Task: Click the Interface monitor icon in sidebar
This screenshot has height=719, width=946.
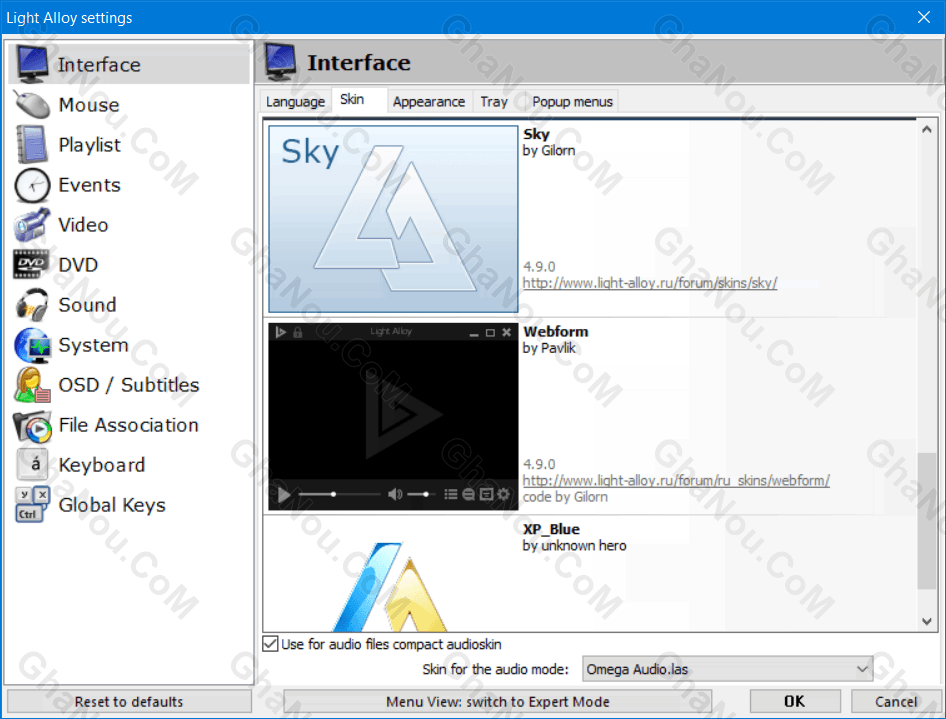Action: pos(33,64)
